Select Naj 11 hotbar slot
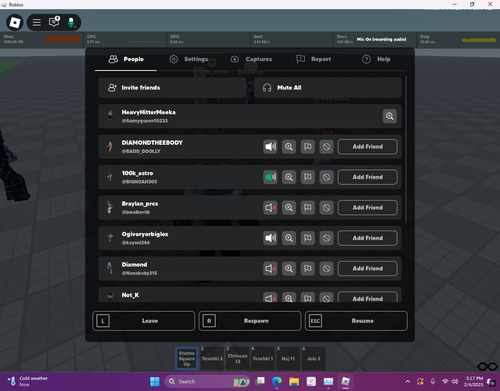This screenshot has height=391, width=500. tap(288, 359)
